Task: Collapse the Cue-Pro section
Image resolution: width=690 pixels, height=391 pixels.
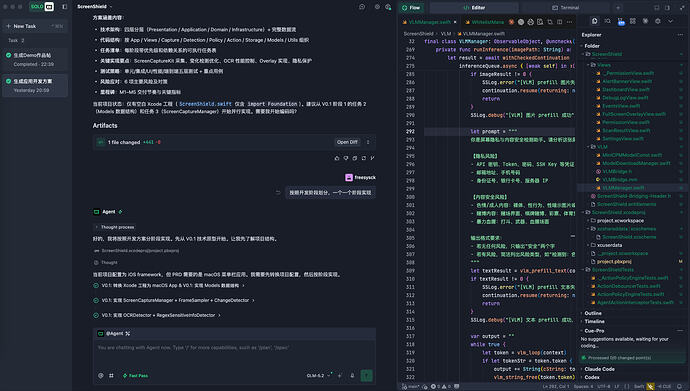Action: coord(594,331)
